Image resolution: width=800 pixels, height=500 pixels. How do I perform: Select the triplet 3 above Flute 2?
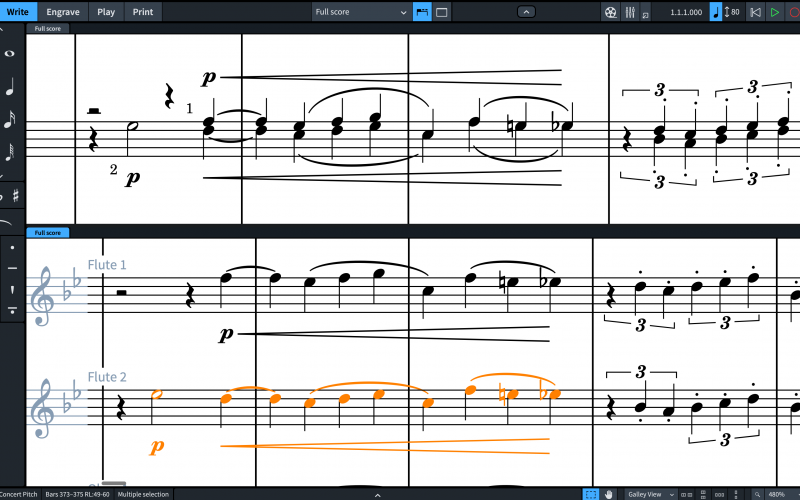pos(641,371)
